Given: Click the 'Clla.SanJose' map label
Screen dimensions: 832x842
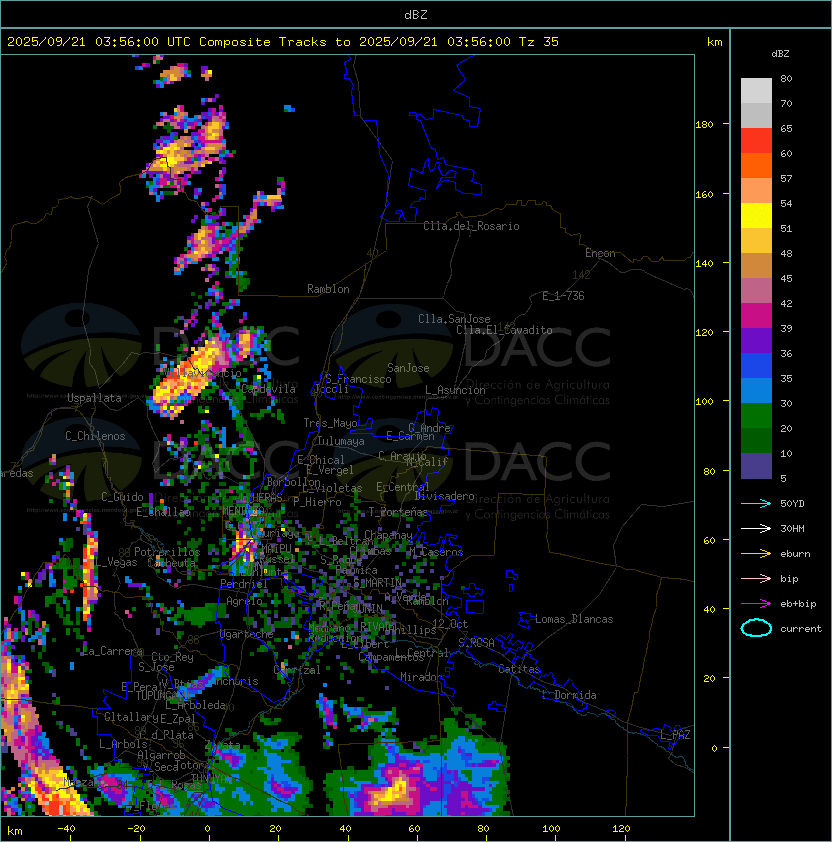Looking at the screenshot, I should [x=454, y=319].
